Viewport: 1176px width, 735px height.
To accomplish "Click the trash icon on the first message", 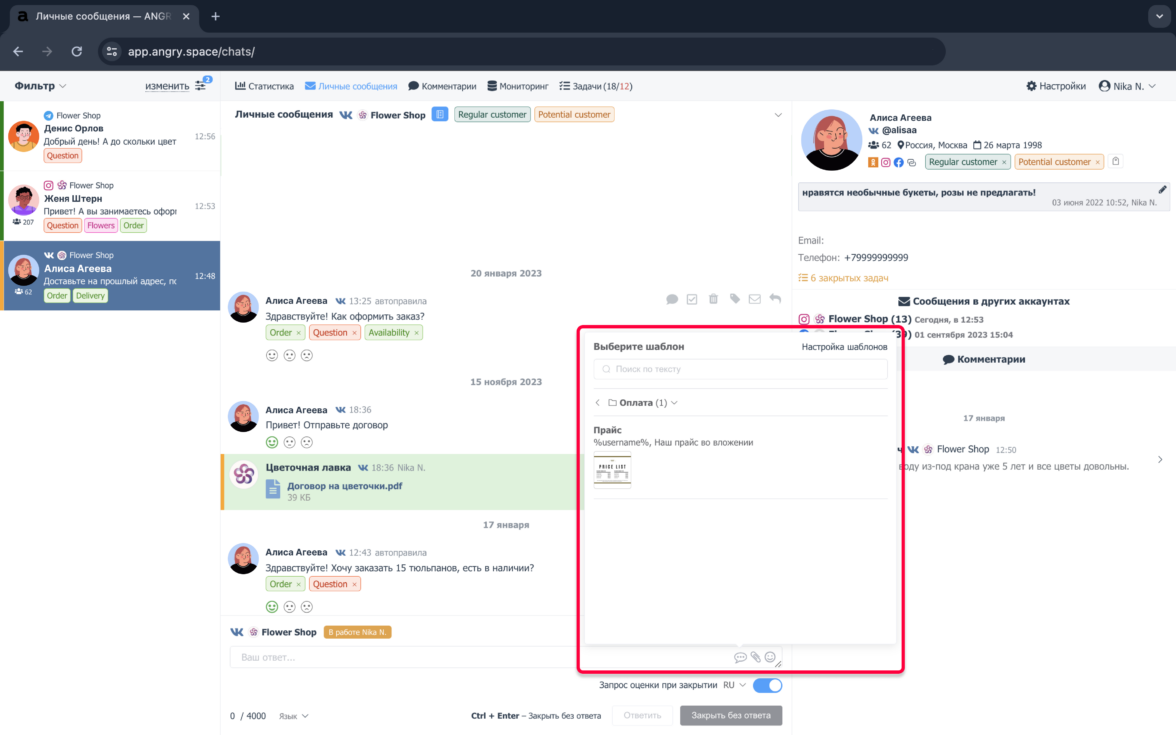I will [713, 299].
